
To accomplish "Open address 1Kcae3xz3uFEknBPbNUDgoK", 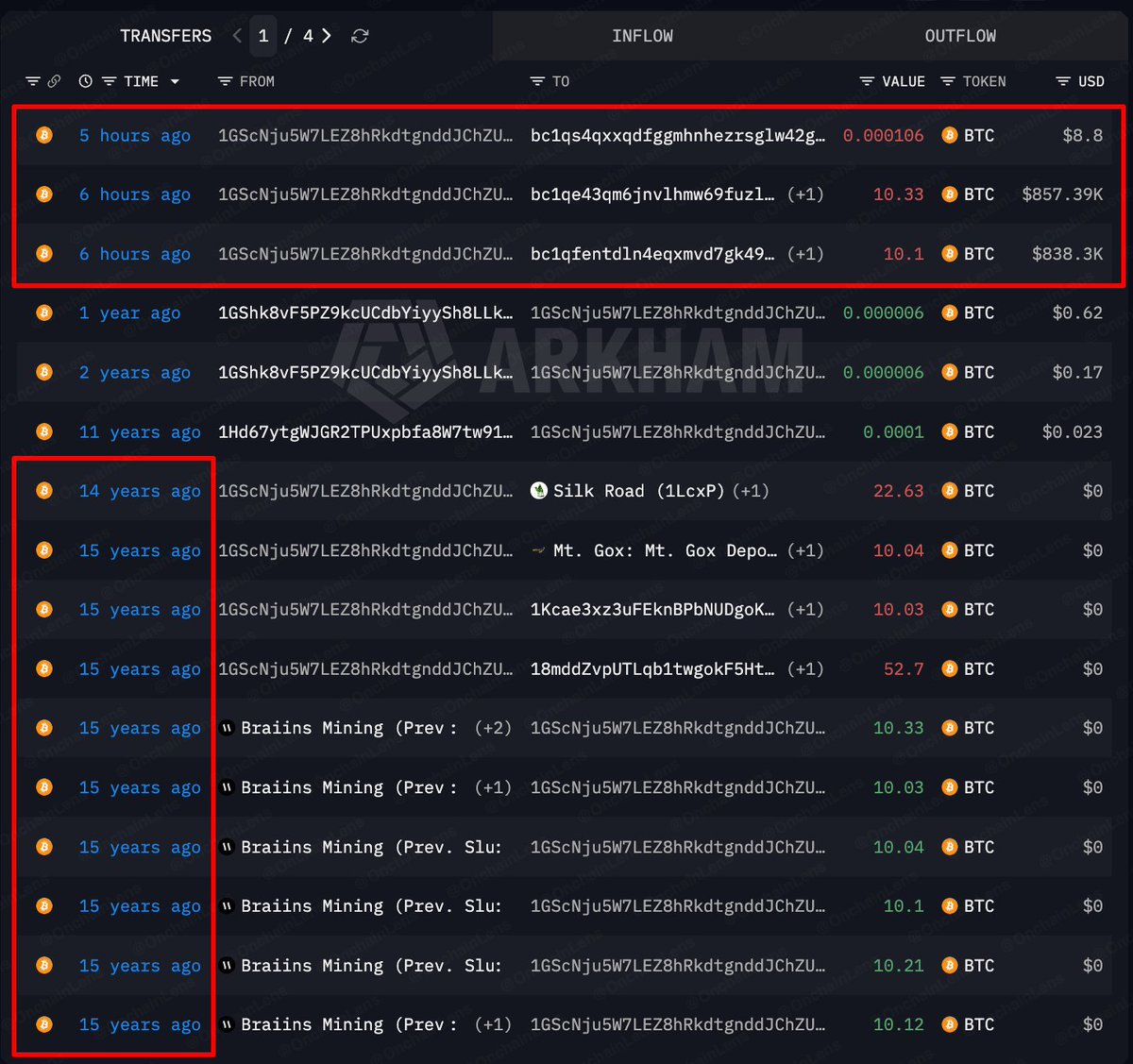I will [652, 610].
